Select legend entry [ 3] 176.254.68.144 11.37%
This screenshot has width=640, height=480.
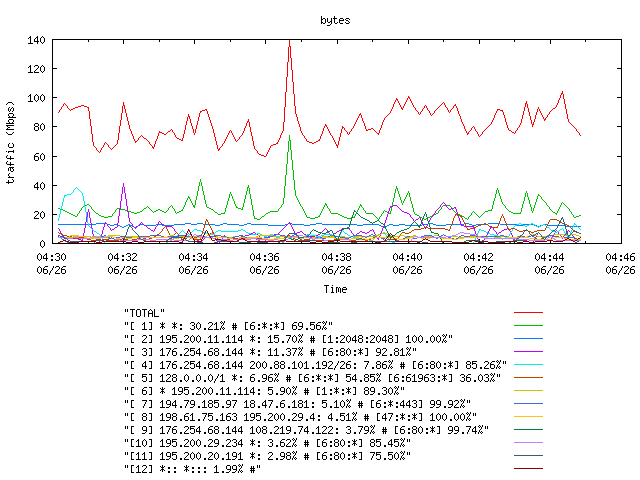point(271,352)
